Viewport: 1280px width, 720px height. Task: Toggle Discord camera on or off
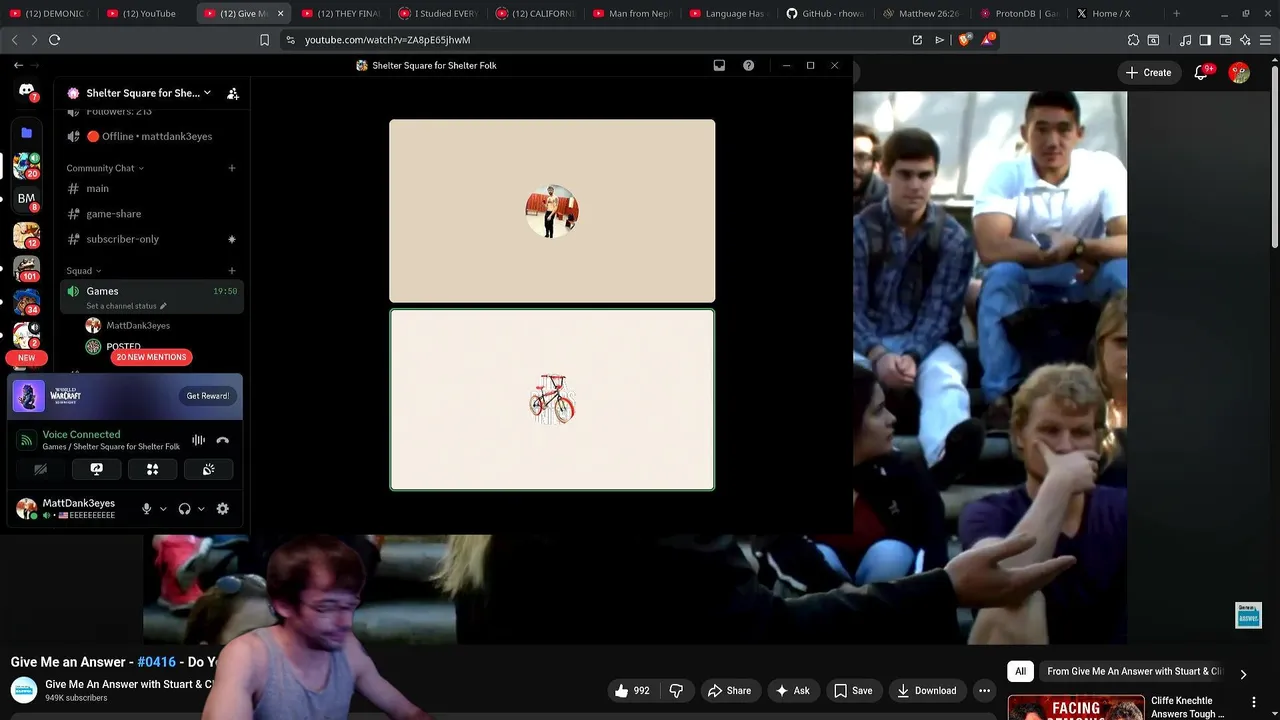coord(40,469)
